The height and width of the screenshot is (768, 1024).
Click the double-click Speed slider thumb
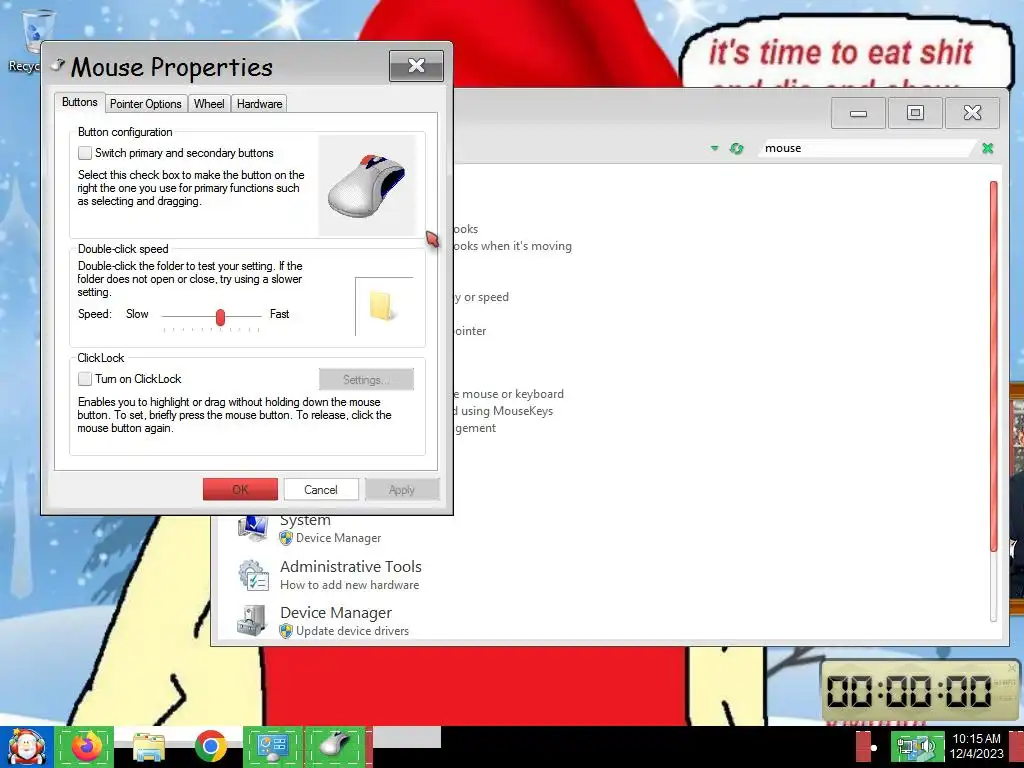click(x=220, y=317)
